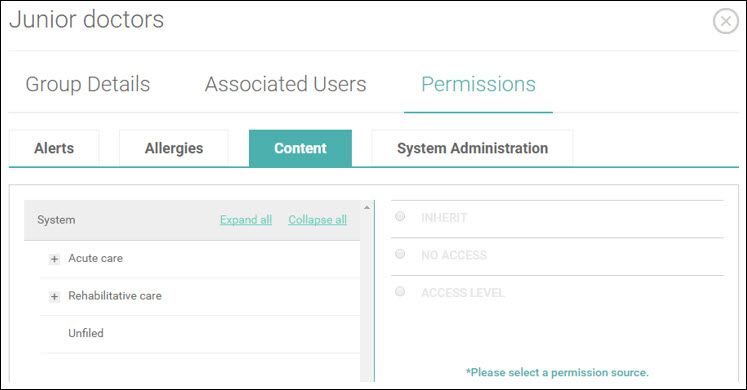Select the INHERIT radio button
The height and width of the screenshot is (390, 747).
(400, 217)
